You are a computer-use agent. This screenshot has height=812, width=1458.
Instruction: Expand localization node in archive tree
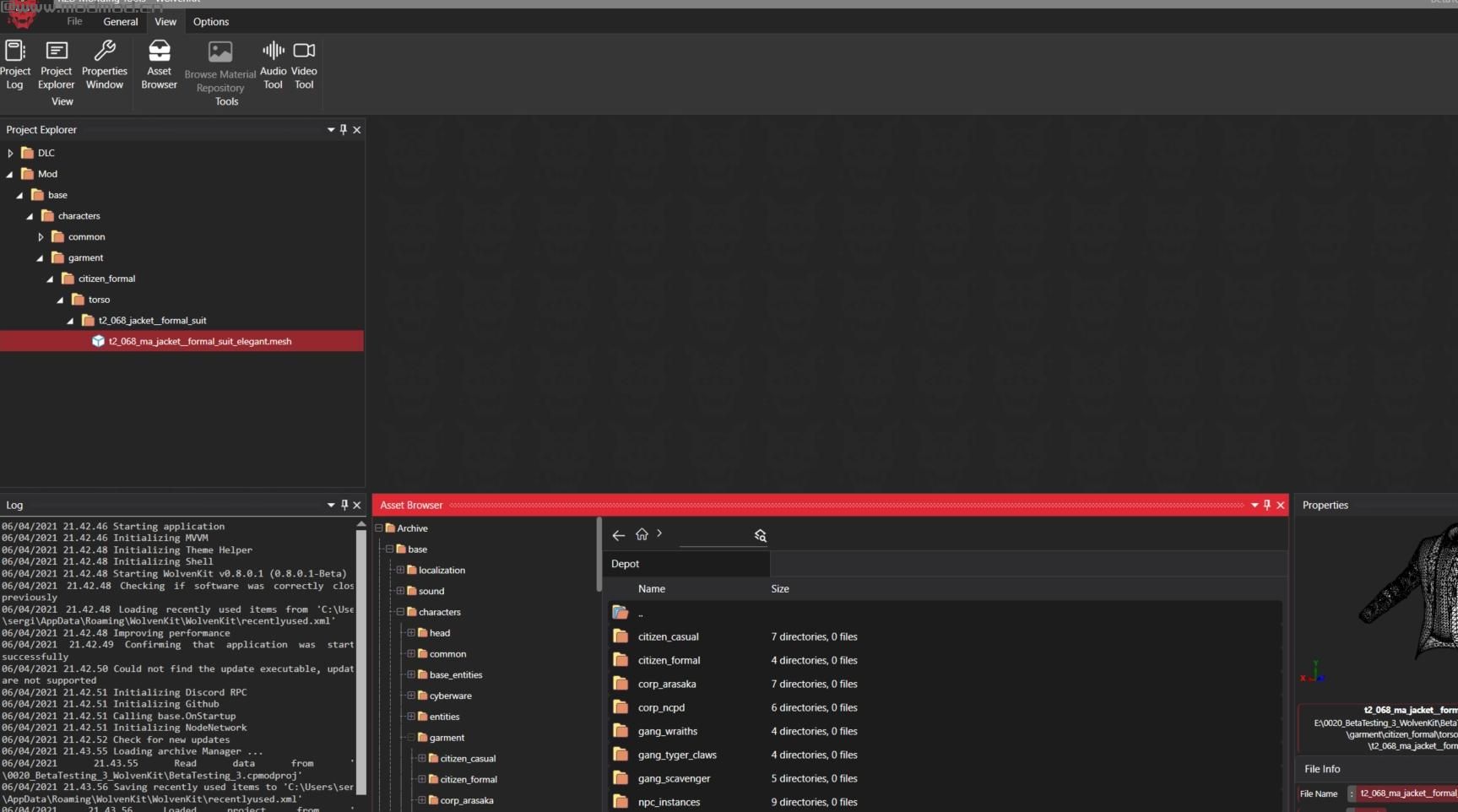pyautogui.click(x=400, y=570)
